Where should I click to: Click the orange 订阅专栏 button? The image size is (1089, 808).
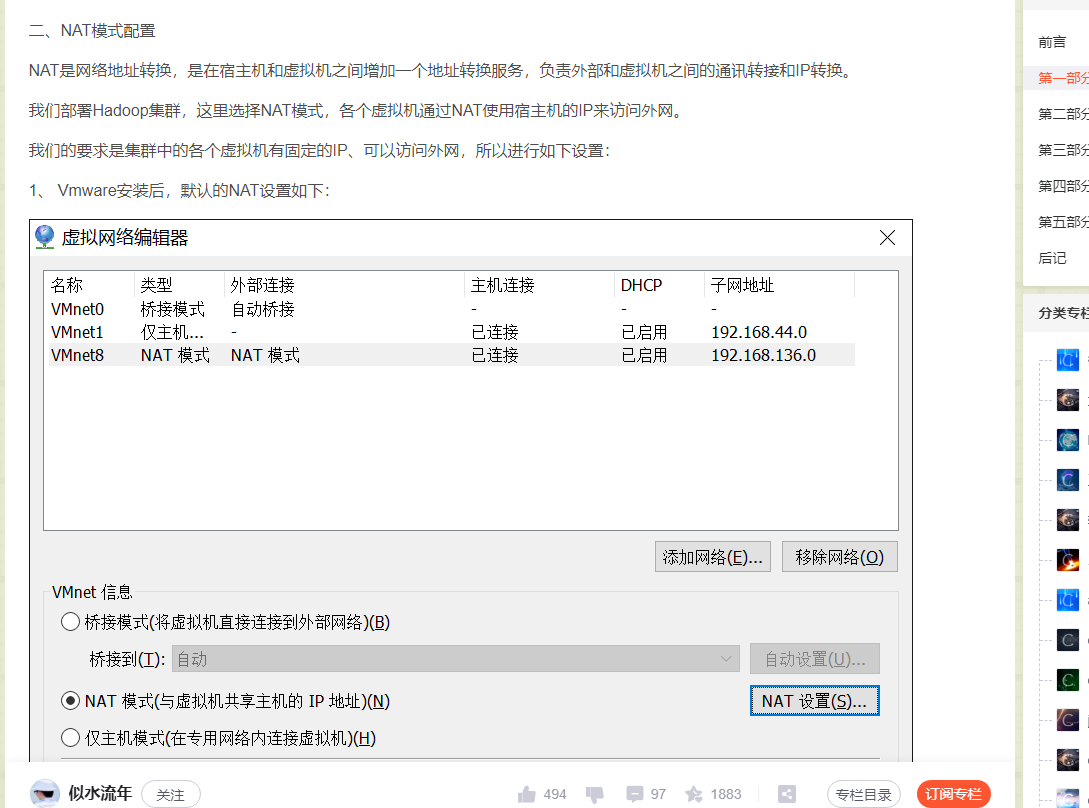954,794
